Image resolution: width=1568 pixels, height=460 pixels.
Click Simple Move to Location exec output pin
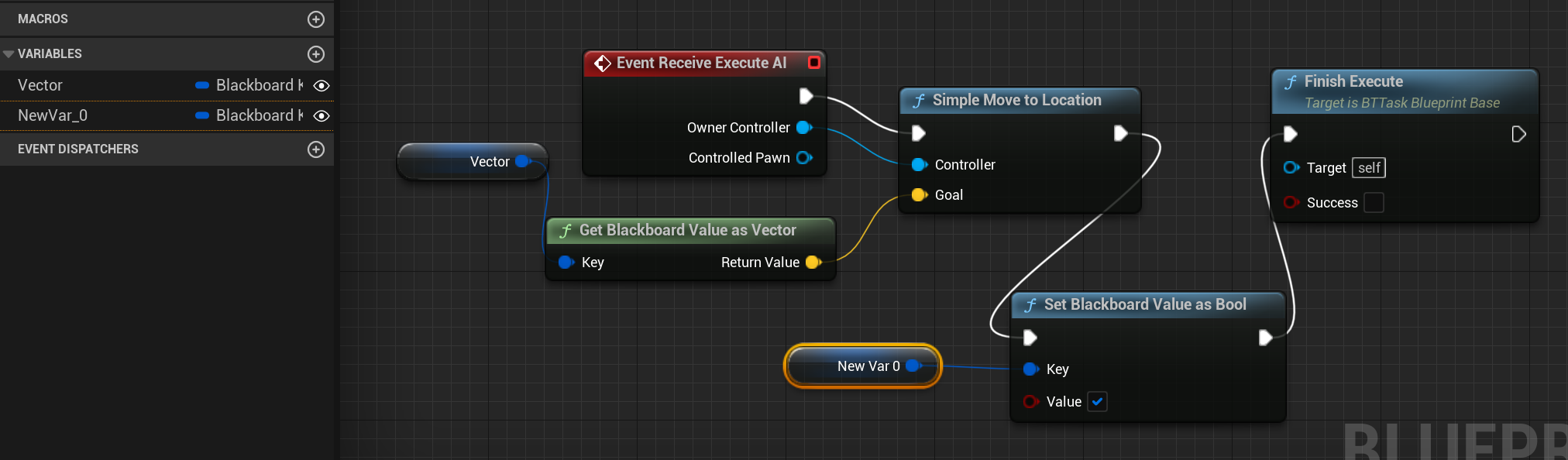click(x=1120, y=133)
